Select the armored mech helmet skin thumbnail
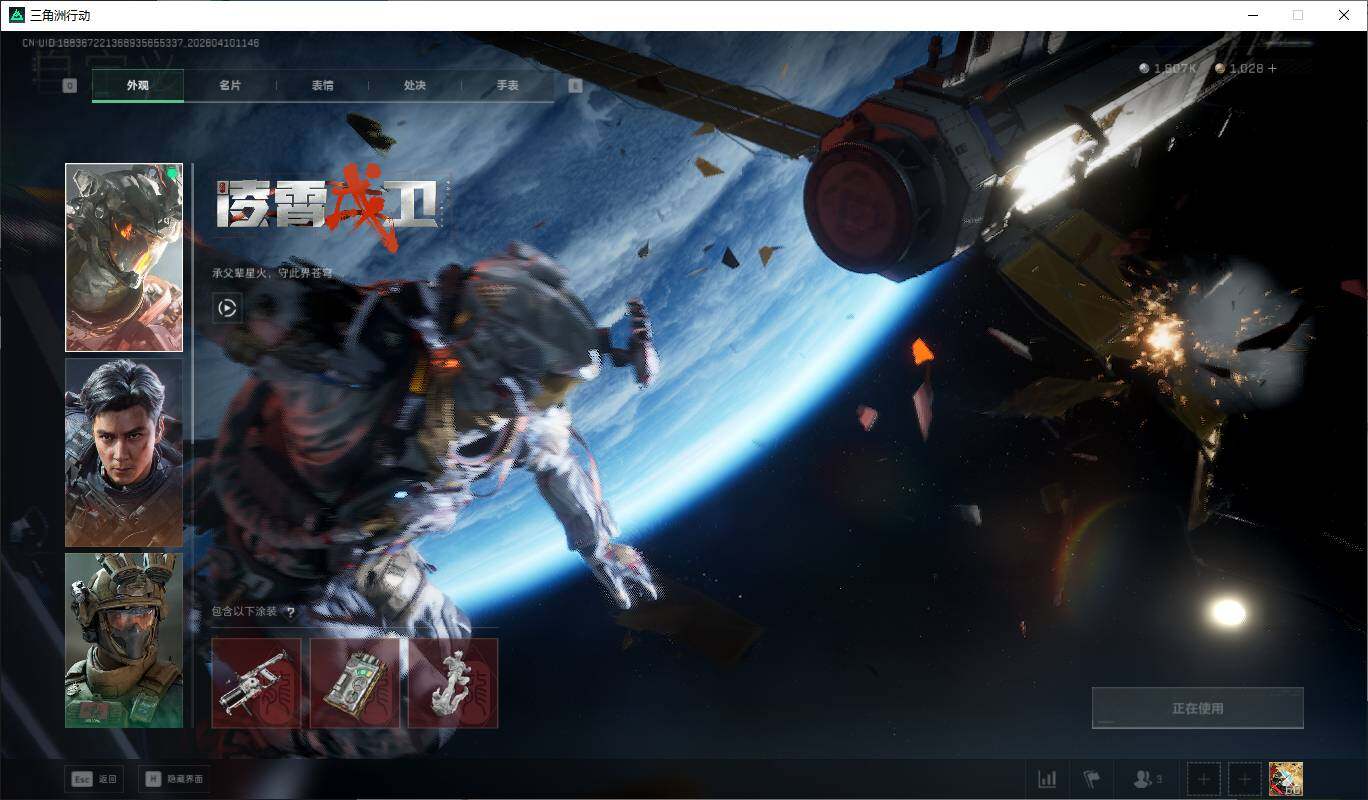 pyautogui.click(x=124, y=258)
